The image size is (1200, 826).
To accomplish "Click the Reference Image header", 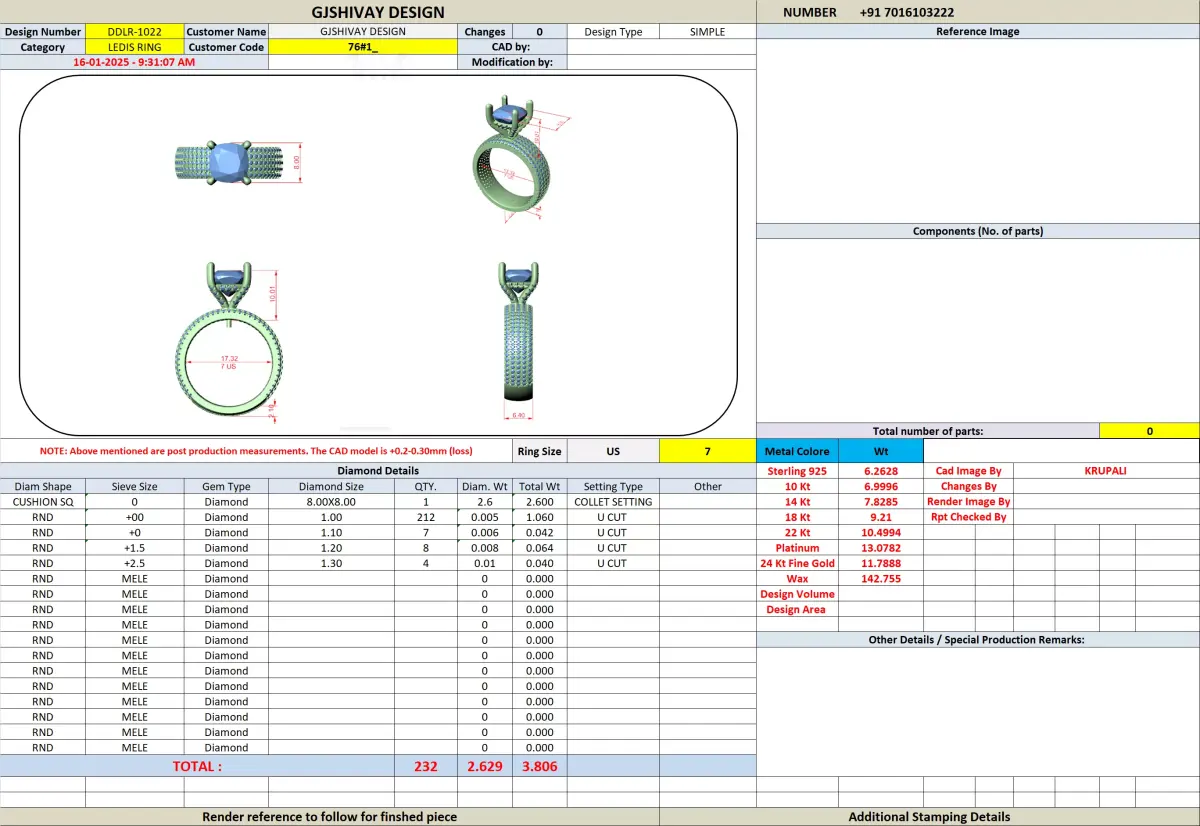I will coord(977,31).
